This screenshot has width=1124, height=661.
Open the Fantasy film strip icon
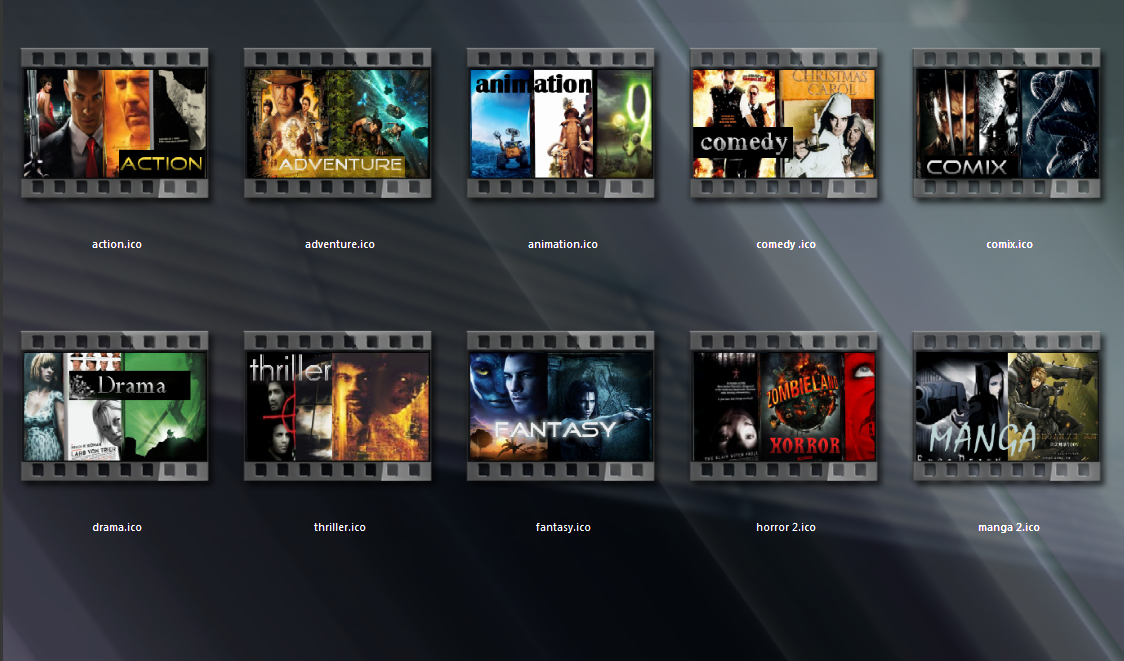pyautogui.click(x=561, y=406)
